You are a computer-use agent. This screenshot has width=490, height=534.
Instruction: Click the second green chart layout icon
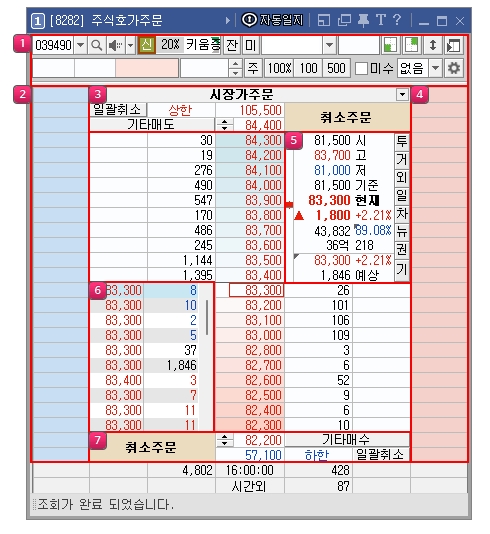[411, 45]
